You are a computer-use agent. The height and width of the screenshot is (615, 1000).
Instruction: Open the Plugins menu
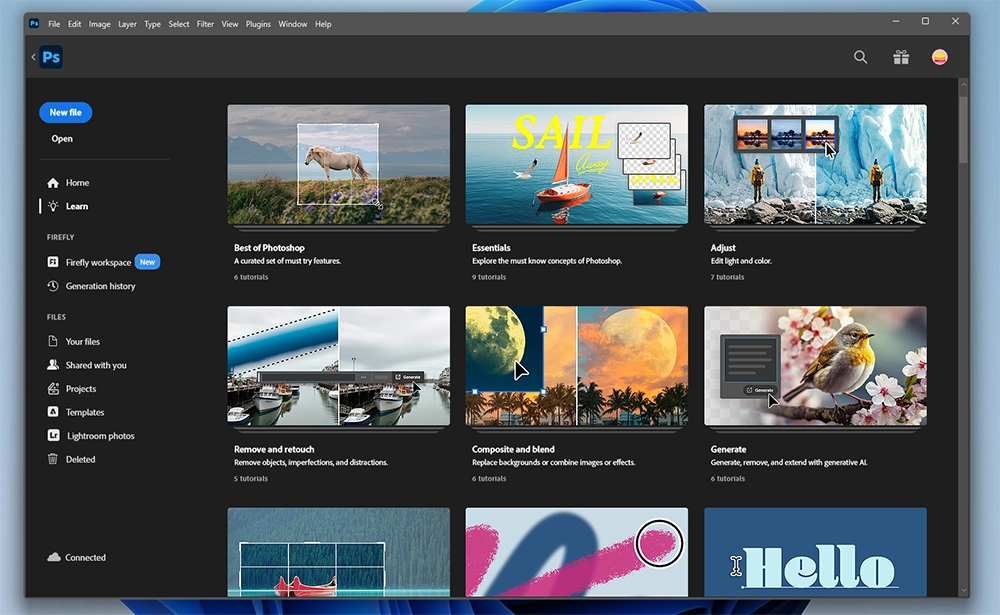pos(258,24)
